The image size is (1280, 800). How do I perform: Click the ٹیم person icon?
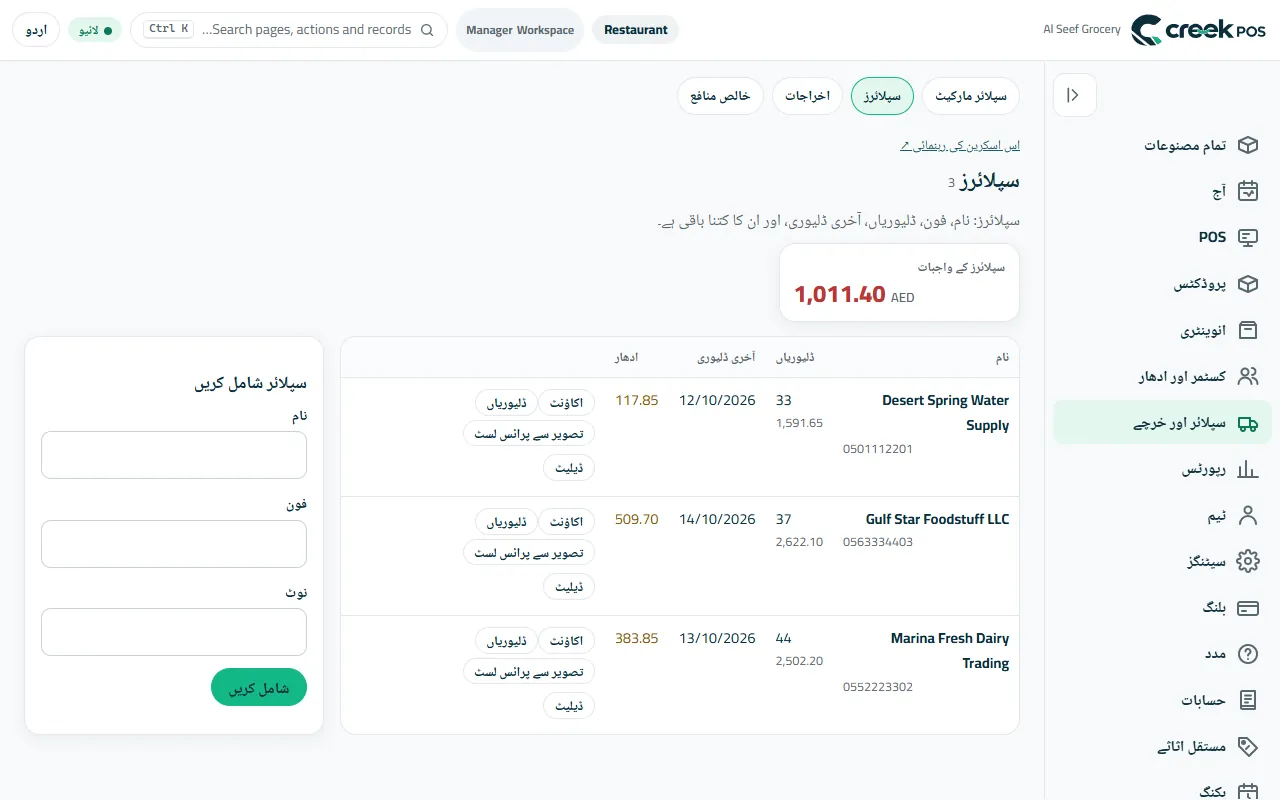click(1247, 515)
